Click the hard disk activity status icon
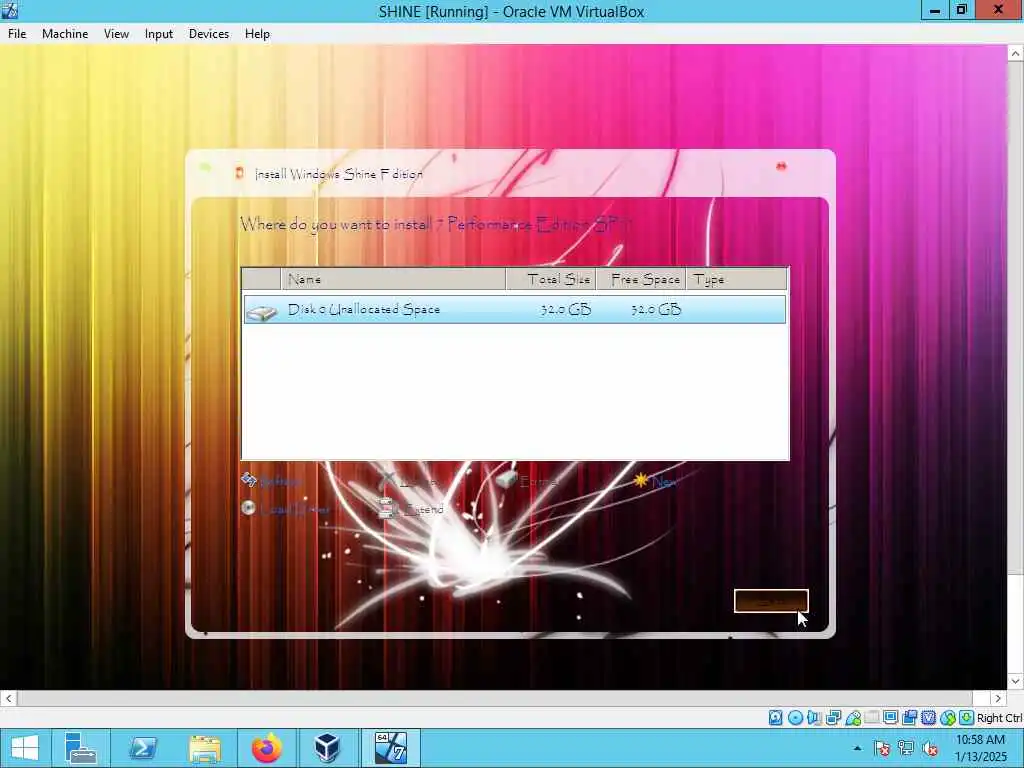 [x=775, y=718]
